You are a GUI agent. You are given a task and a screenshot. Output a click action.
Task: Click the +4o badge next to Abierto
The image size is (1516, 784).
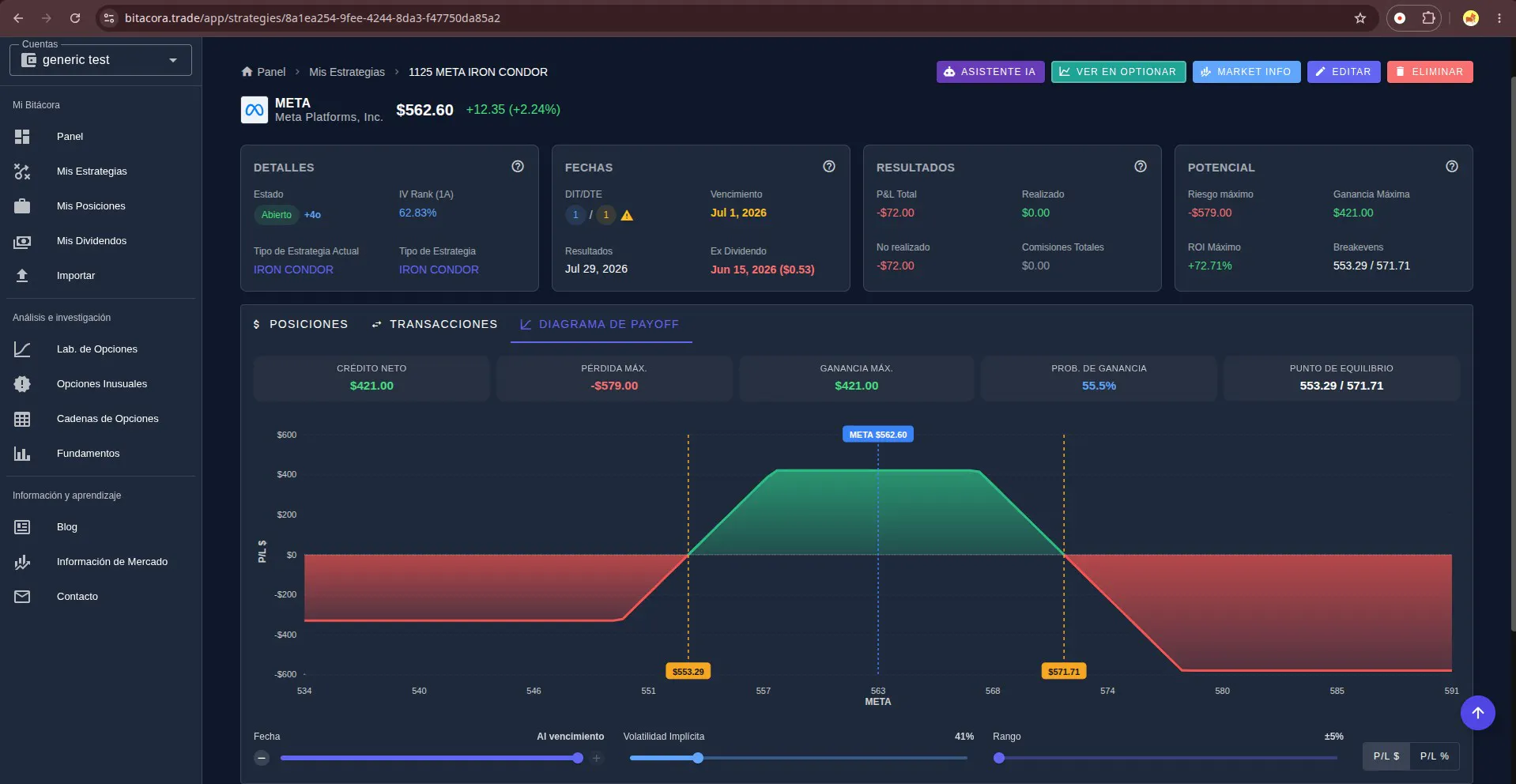point(312,215)
